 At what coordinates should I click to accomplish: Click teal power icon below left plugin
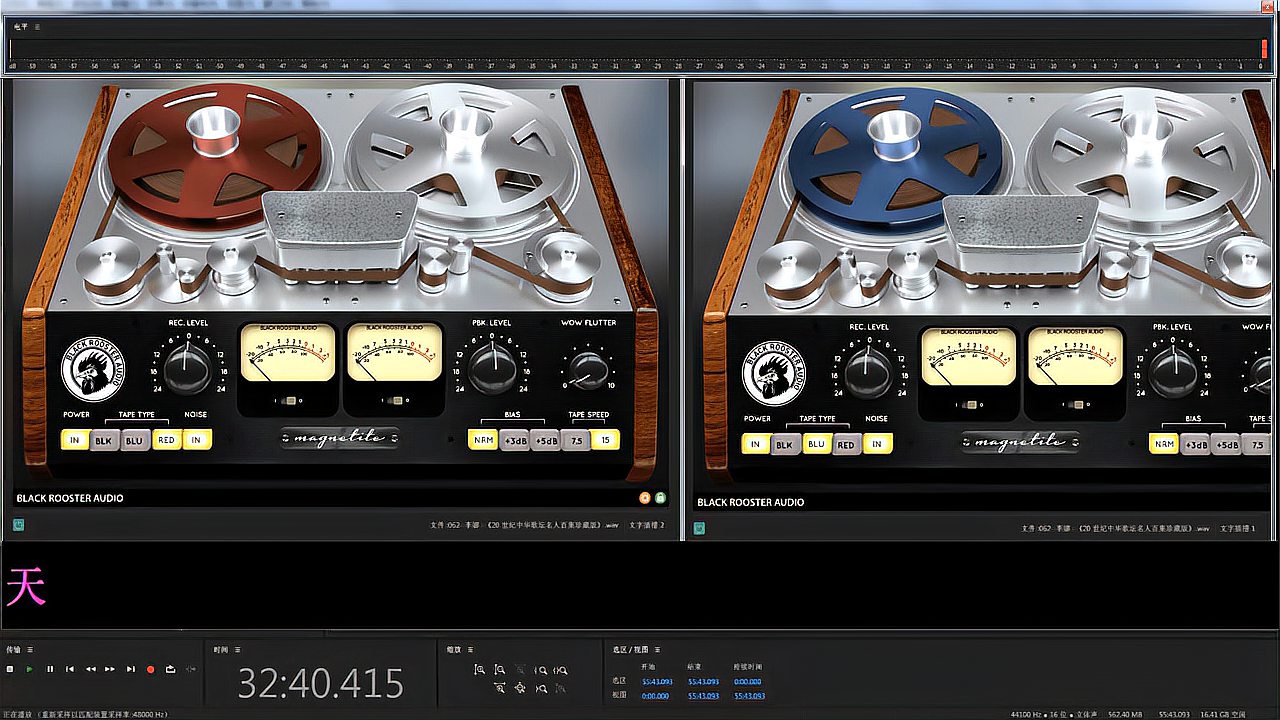coord(18,524)
